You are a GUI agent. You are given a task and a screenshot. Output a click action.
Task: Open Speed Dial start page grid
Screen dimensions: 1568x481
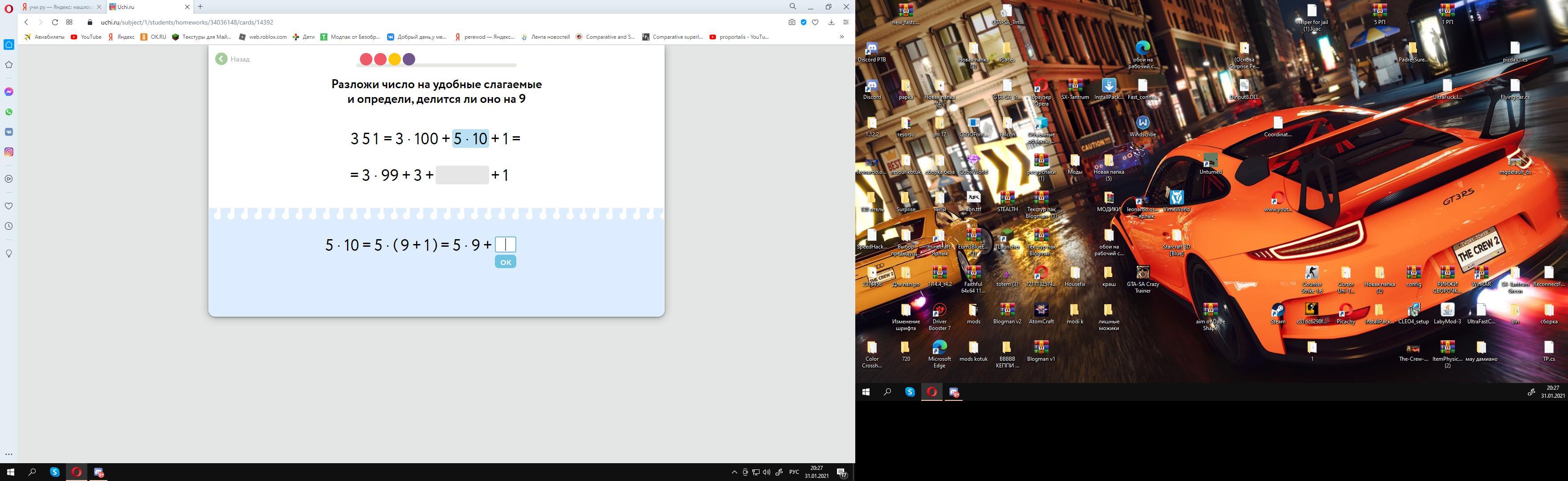click(x=69, y=22)
